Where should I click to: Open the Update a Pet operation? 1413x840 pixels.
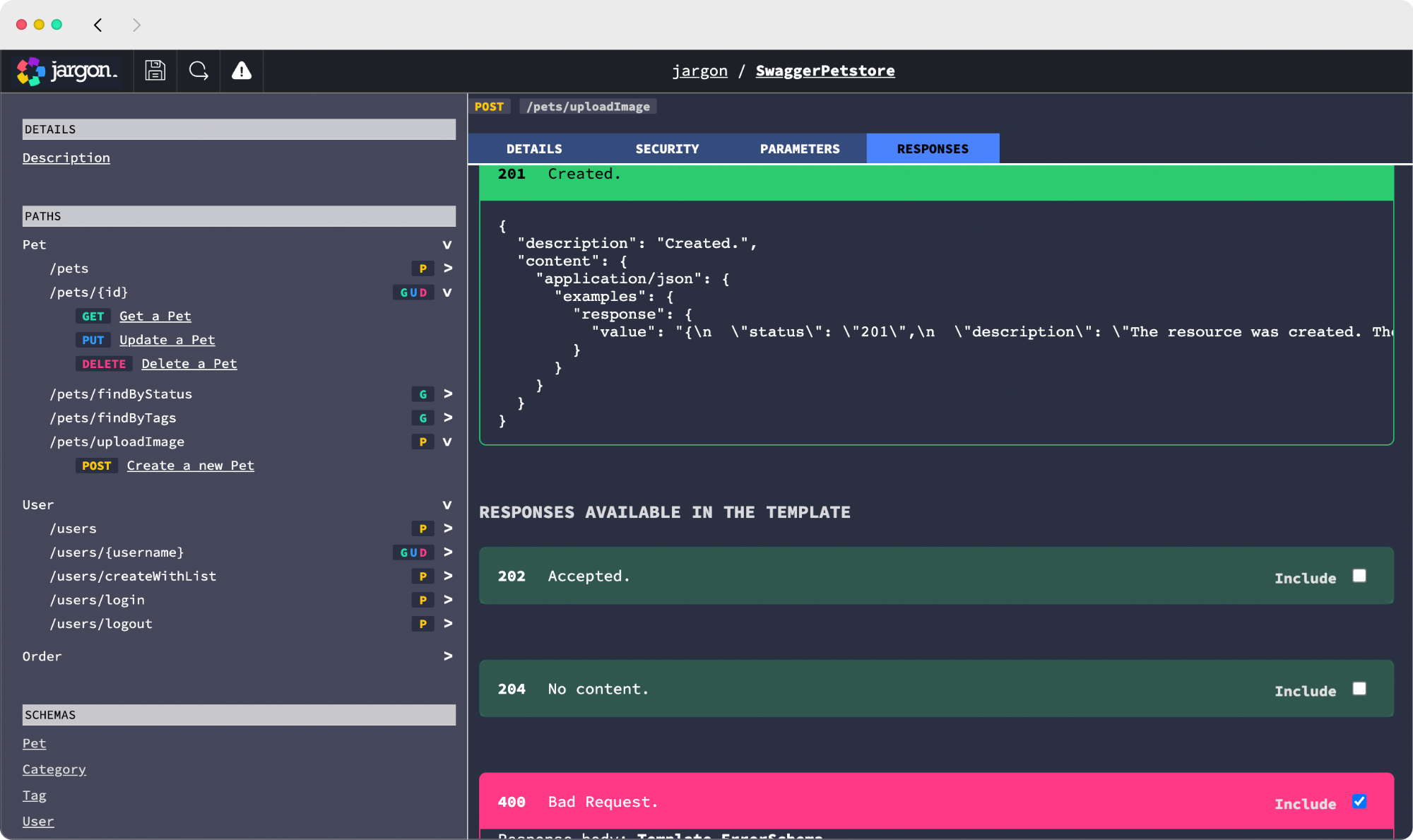tap(167, 340)
